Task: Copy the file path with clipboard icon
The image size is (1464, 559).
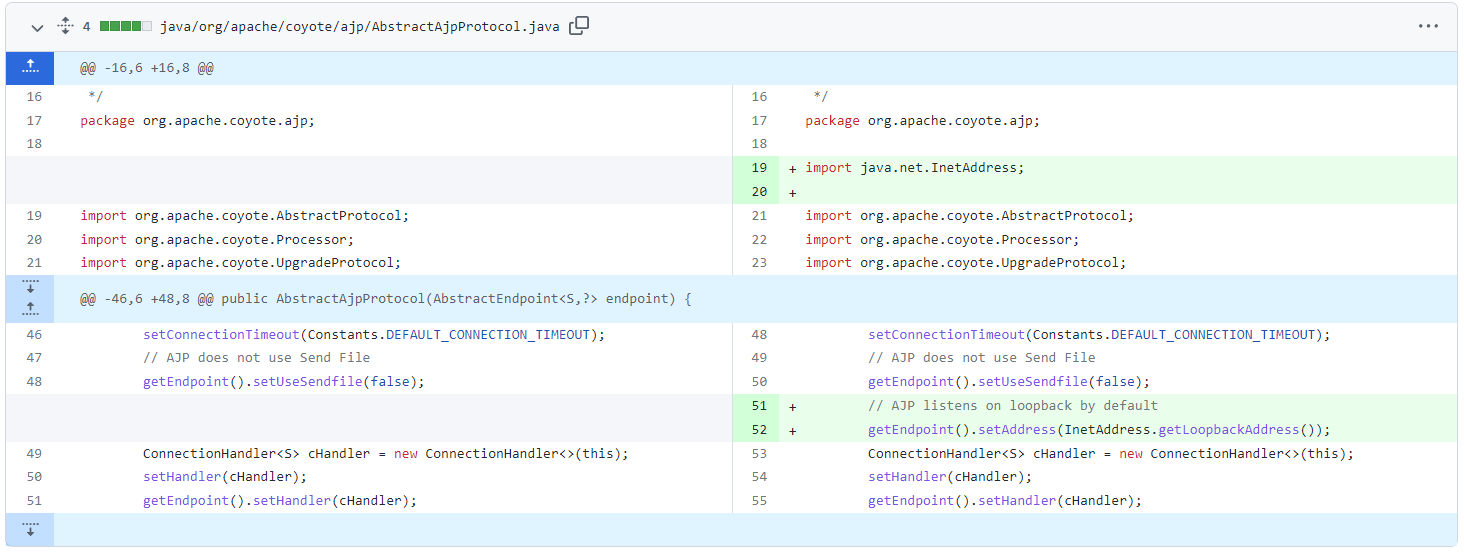Action: 579,26
